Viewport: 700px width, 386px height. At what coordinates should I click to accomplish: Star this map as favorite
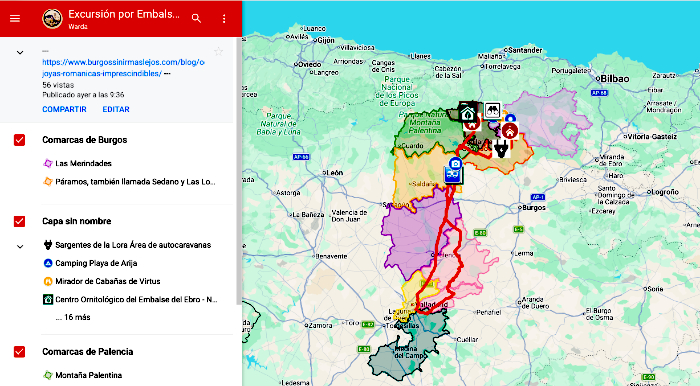pos(218,52)
